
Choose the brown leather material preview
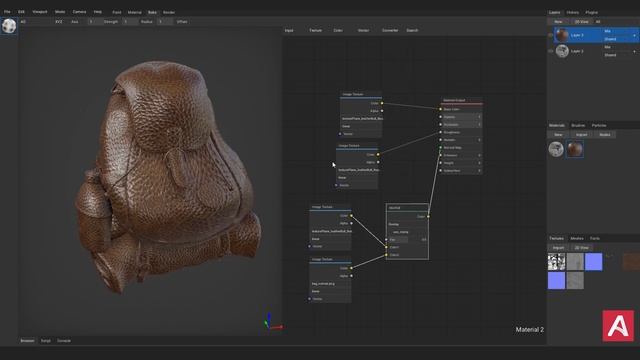pyautogui.click(x=575, y=149)
